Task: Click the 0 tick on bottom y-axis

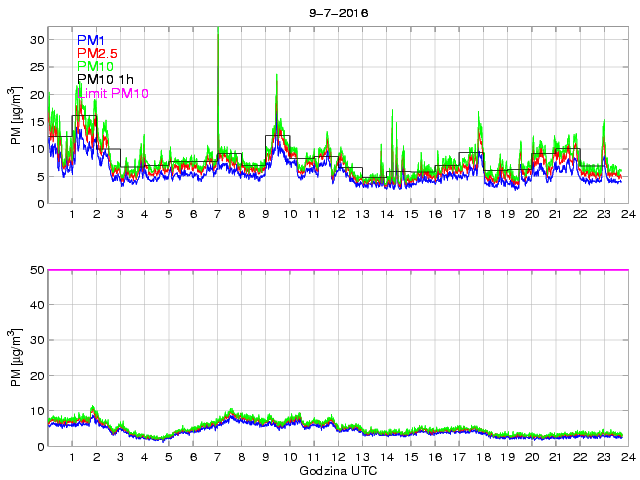Action: pyautogui.click(x=39, y=446)
